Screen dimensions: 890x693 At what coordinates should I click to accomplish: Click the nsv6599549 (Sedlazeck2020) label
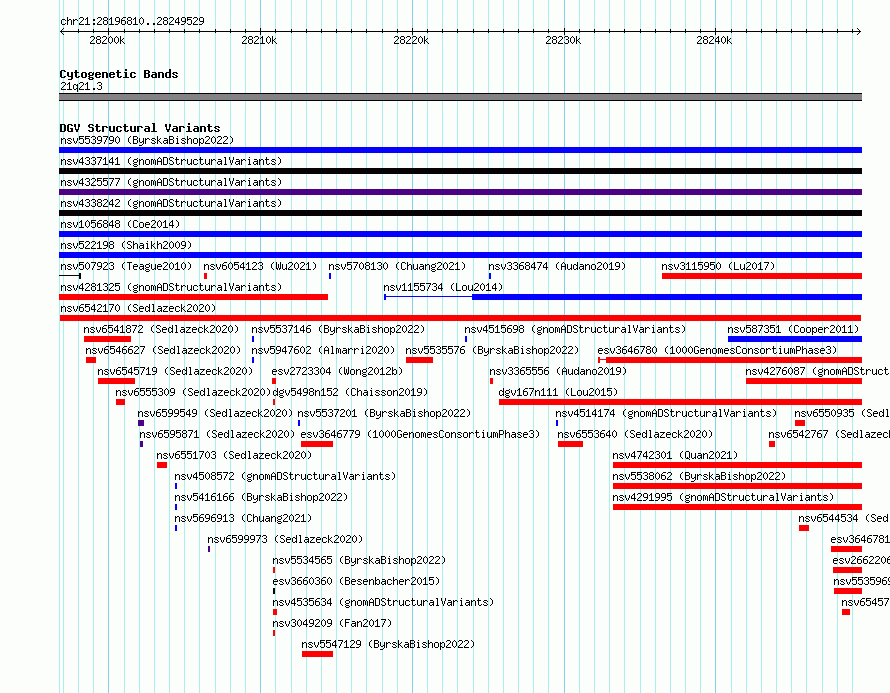[x=215, y=413]
